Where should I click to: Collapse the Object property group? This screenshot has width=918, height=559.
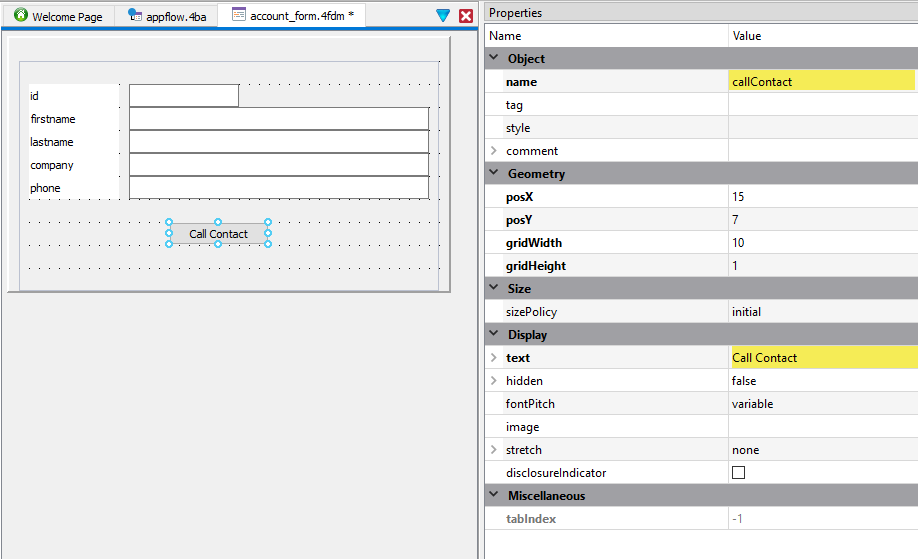pos(493,59)
